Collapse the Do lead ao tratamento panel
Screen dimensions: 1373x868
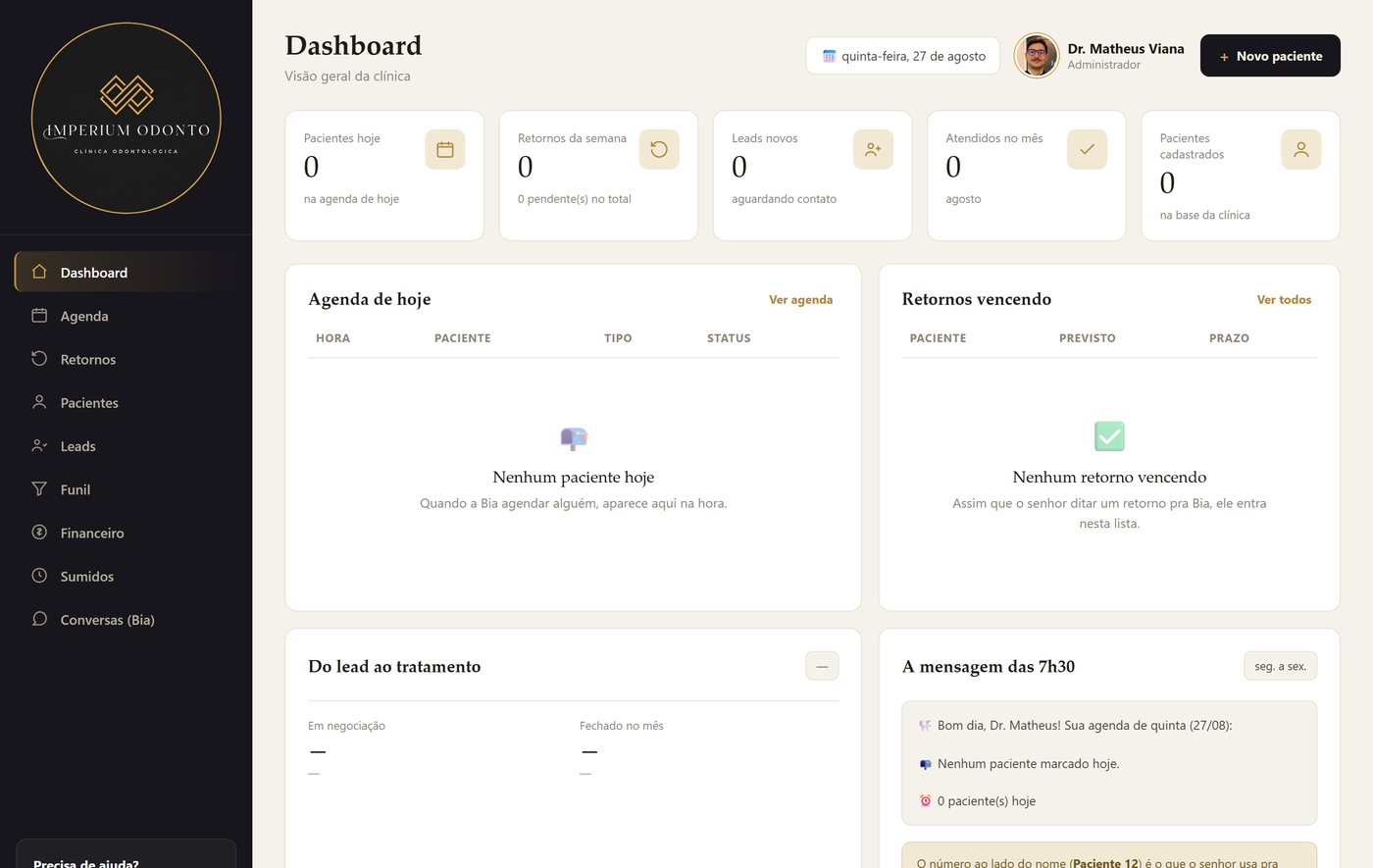[822, 666]
